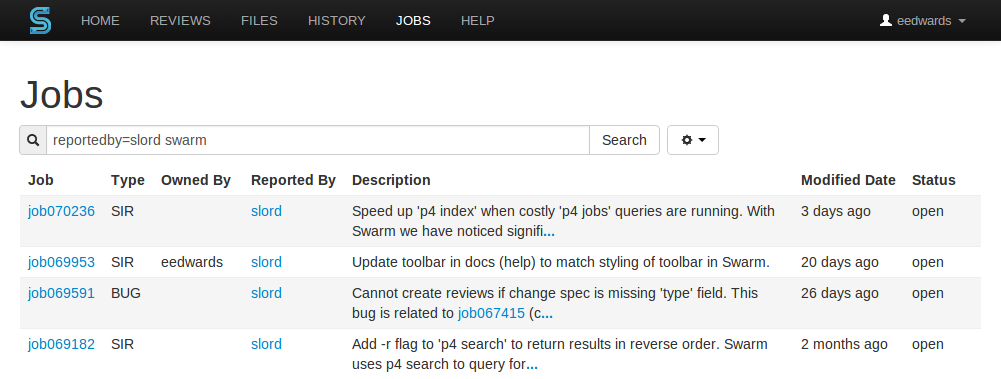The width and height of the screenshot is (1001, 379).
Task: Open slord reporter link for job069591
Action: point(266,293)
